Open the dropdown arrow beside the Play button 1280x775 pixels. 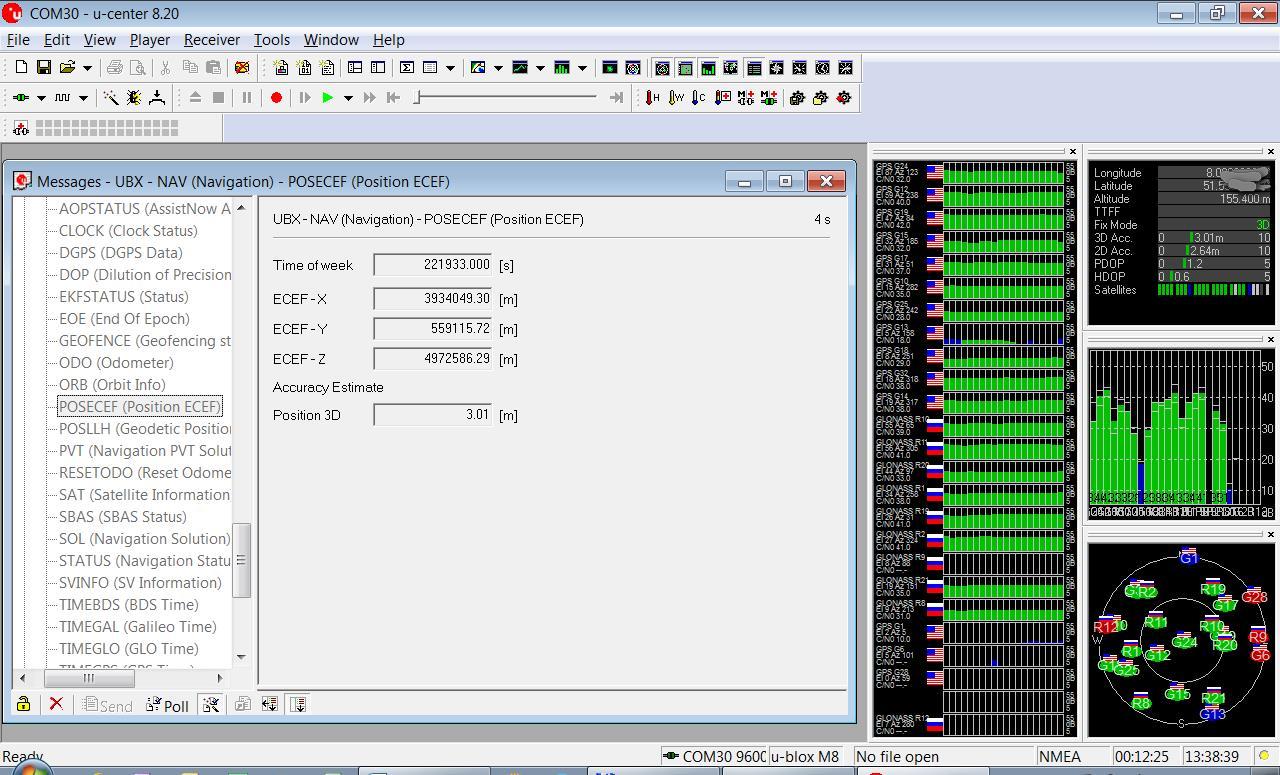350,97
